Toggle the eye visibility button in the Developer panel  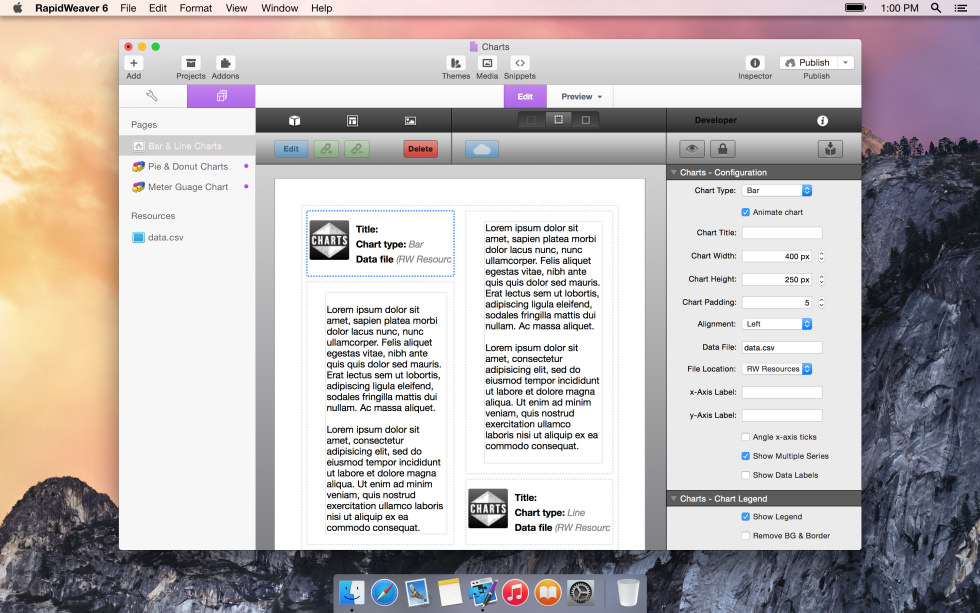coord(692,149)
